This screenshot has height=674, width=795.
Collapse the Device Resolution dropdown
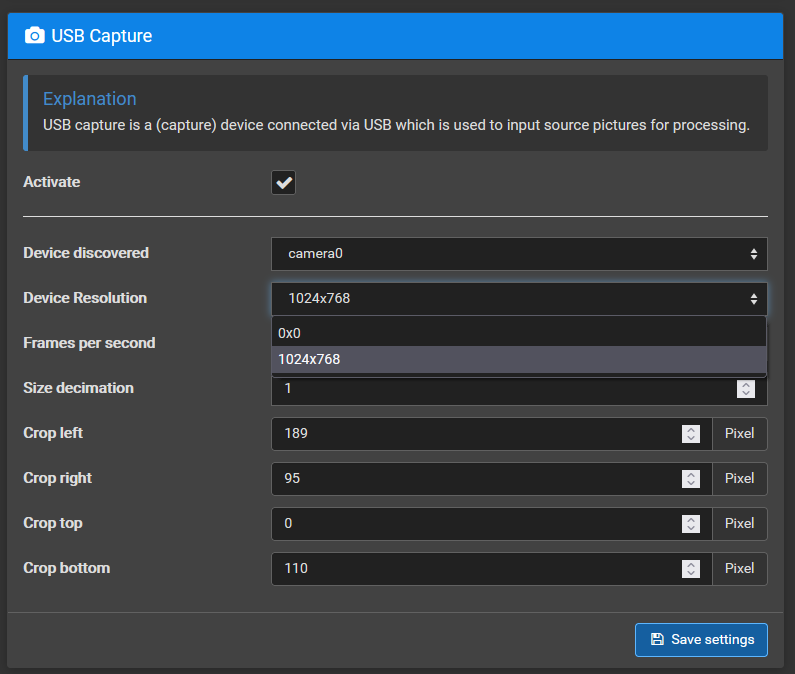(519, 299)
